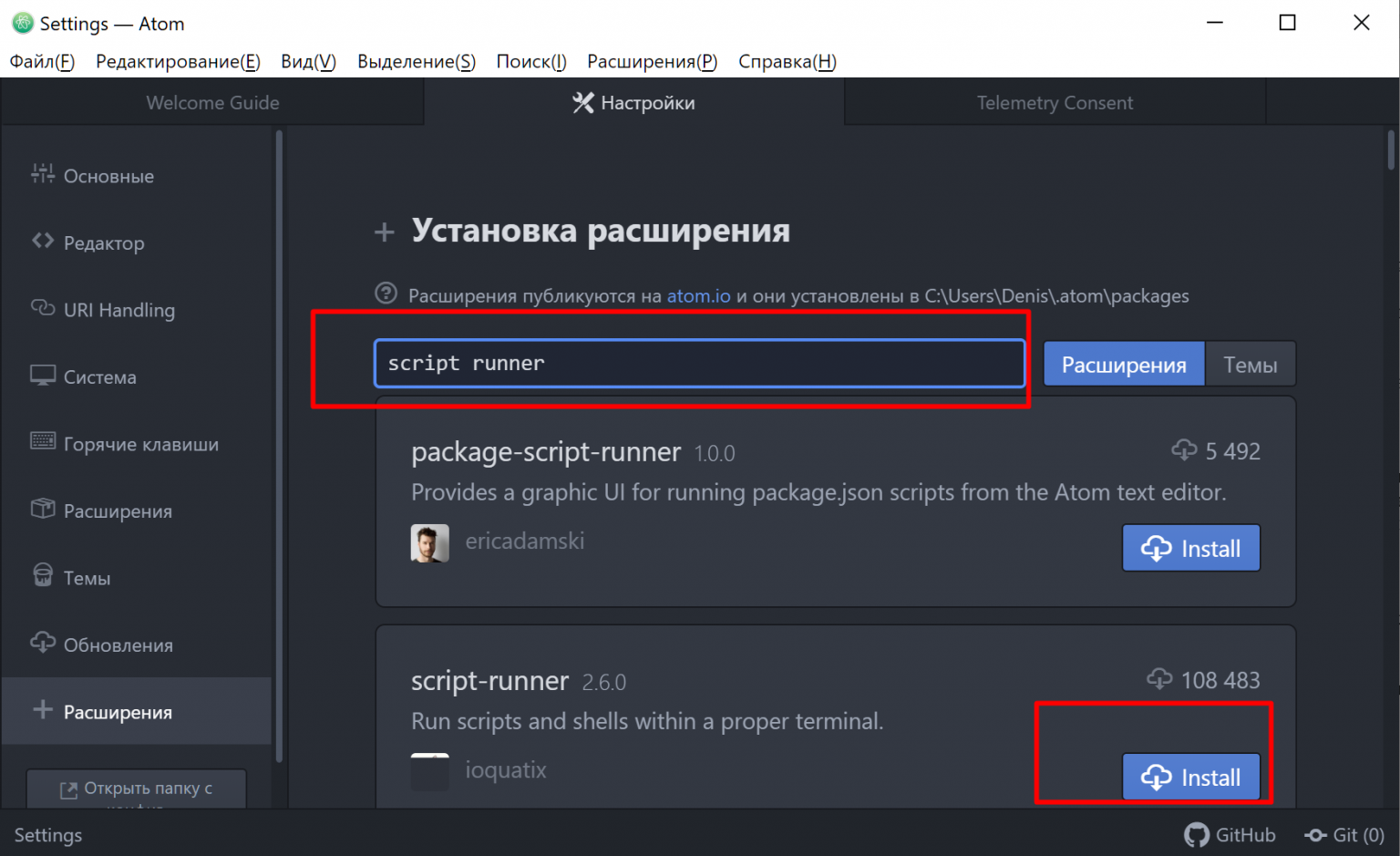Open the Выделение menu
Screen dimensions: 1400x856
[x=417, y=61]
